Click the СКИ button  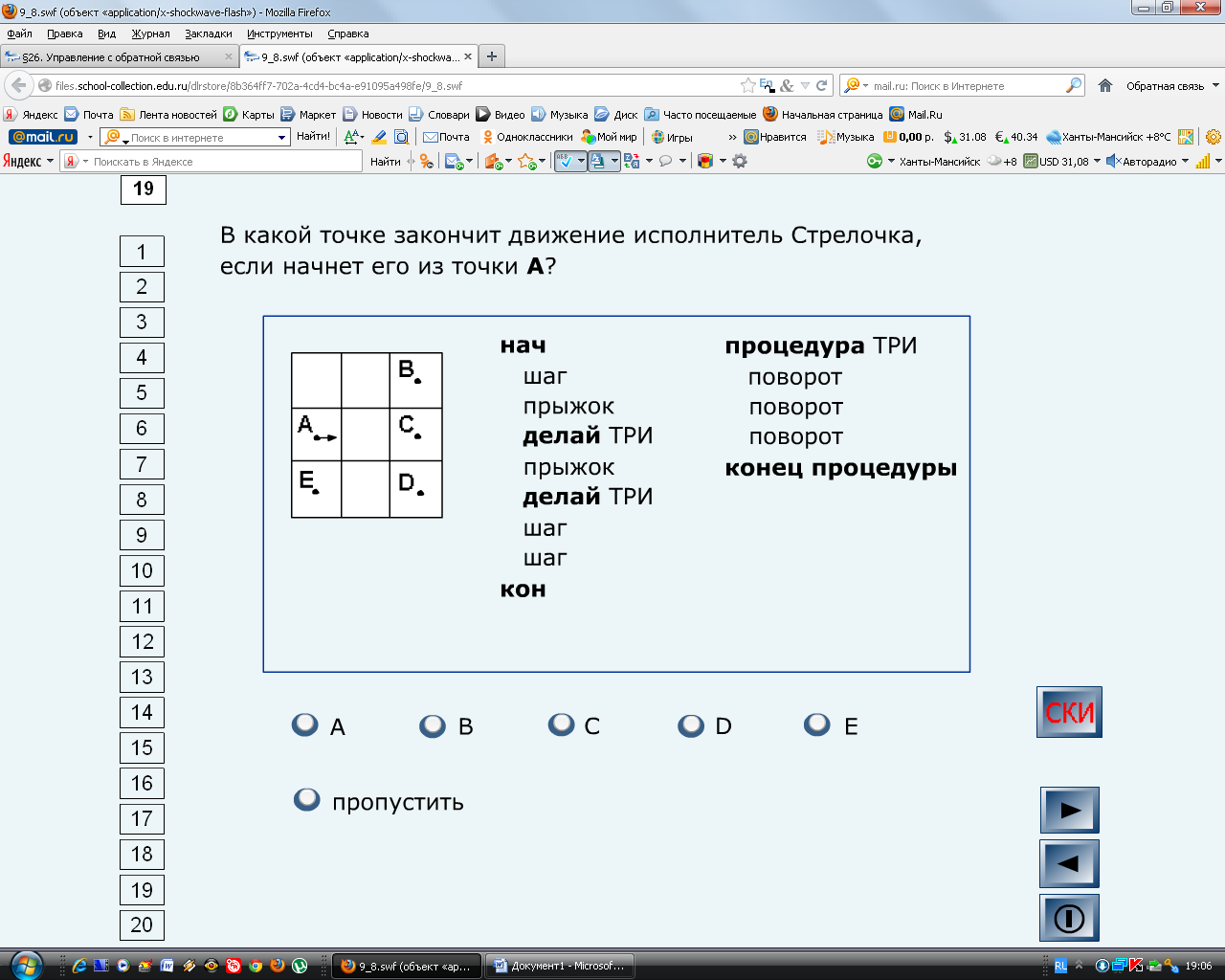pyautogui.click(x=1069, y=712)
